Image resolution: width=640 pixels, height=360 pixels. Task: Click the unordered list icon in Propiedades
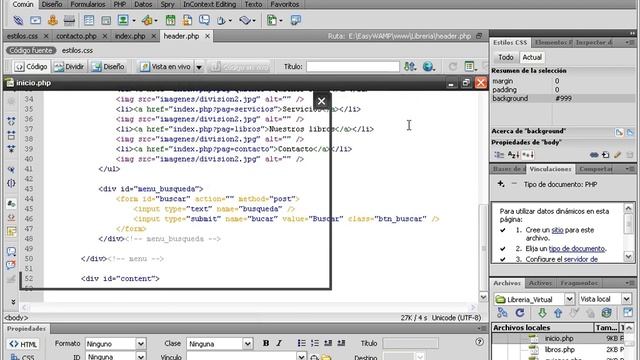301,343
